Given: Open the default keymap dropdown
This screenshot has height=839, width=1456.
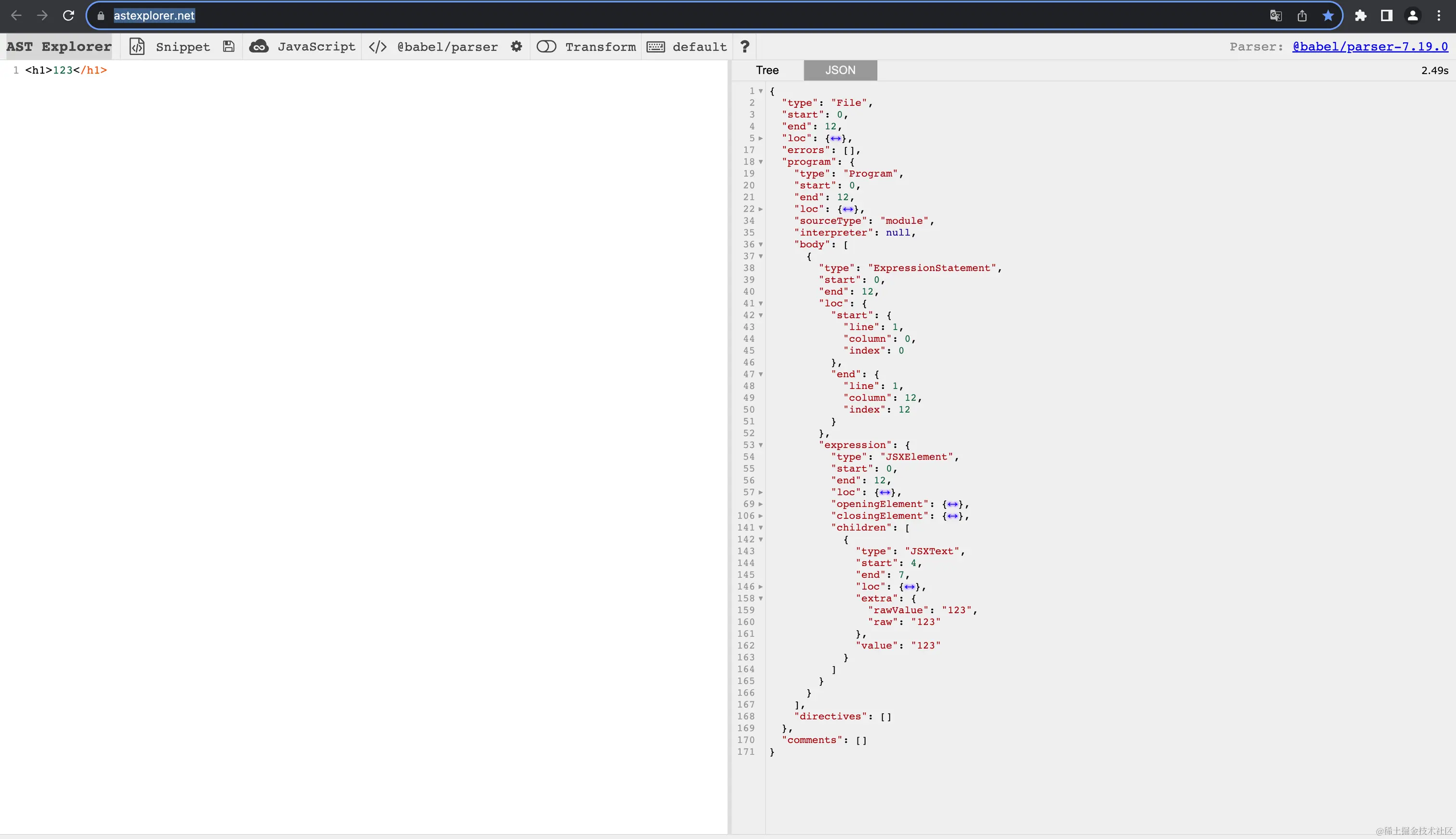Looking at the screenshot, I should pyautogui.click(x=699, y=47).
